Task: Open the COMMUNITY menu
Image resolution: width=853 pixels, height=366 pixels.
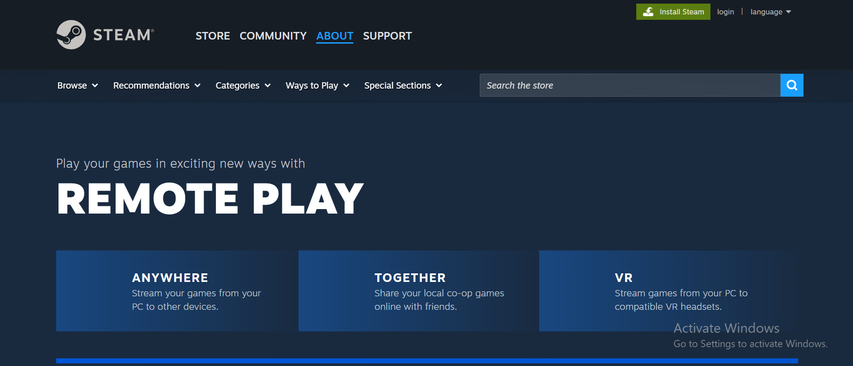Action: pos(273,36)
